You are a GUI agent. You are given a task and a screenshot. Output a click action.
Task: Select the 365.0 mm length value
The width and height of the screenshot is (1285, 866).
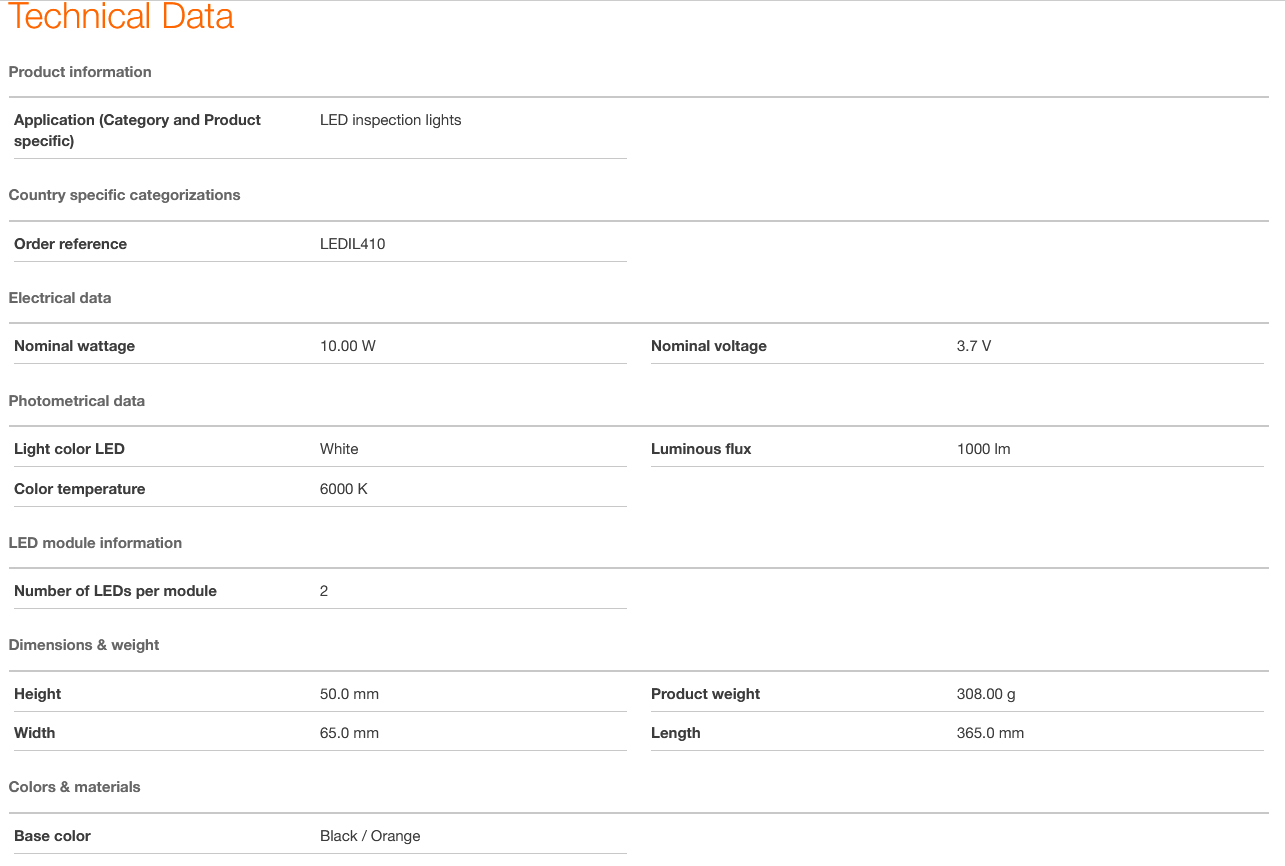click(990, 733)
